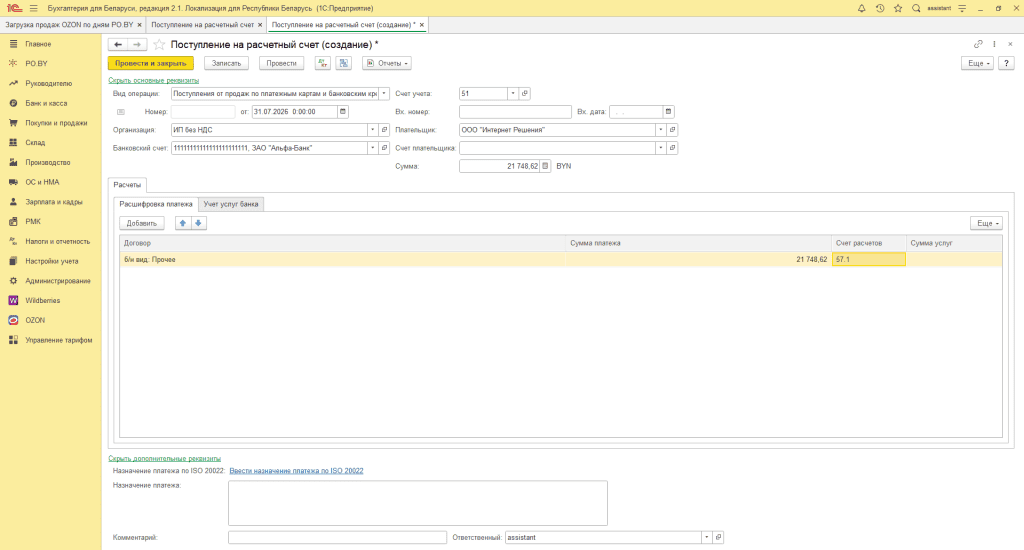The width and height of the screenshot is (1024, 550).
Task: Go forward with right arrow
Action: point(136,44)
